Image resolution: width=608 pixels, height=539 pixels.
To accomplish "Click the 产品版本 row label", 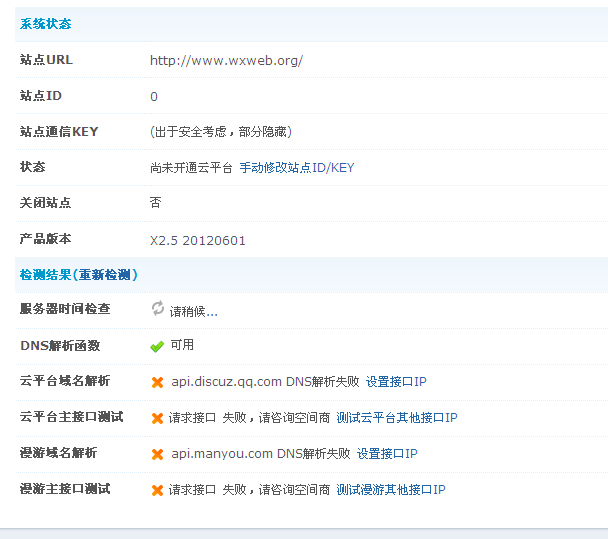I will [x=45, y=238].
